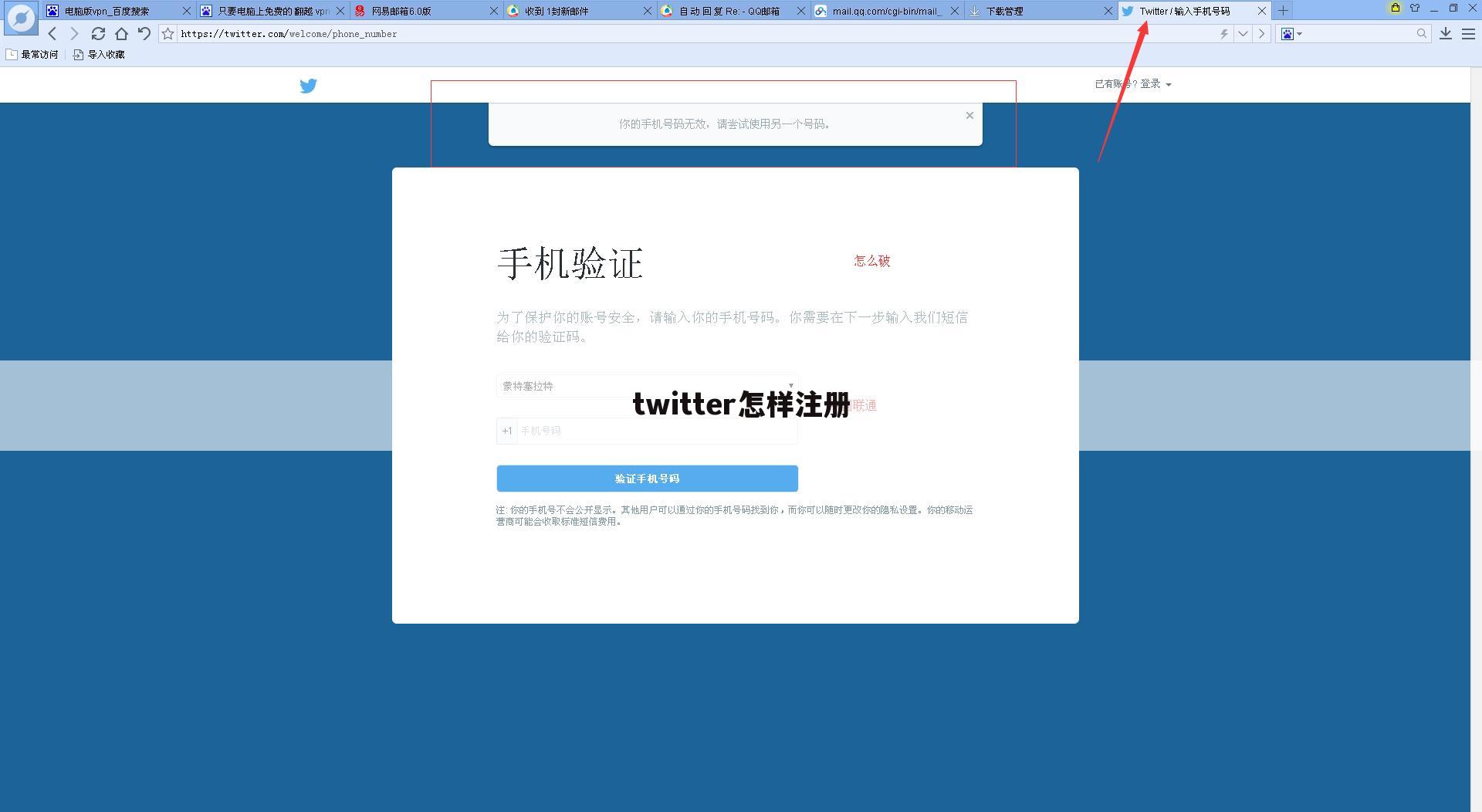Image resolution: width=1482 pixels, height=812 pixels.
Task: Click the undo closed tab icon
Action: (x=144, y=34)
